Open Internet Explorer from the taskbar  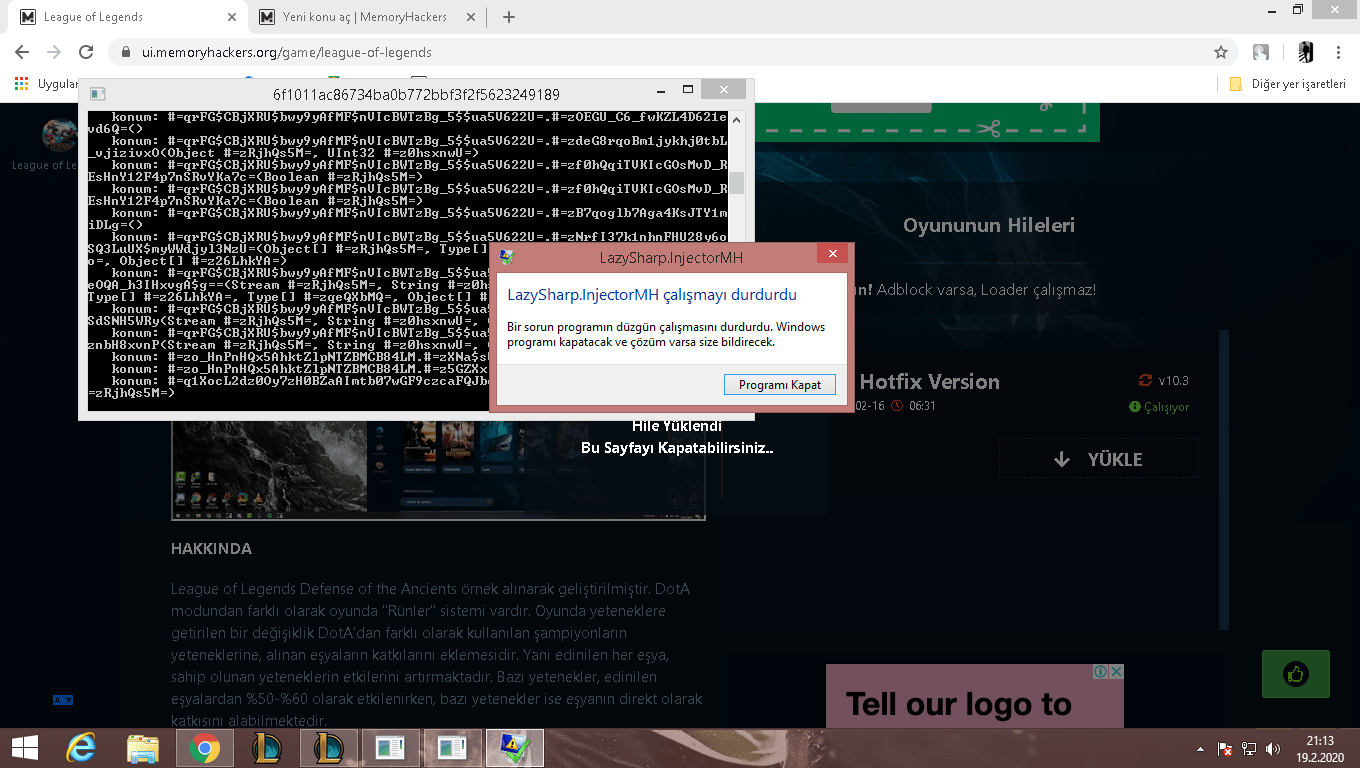[81, 748]
